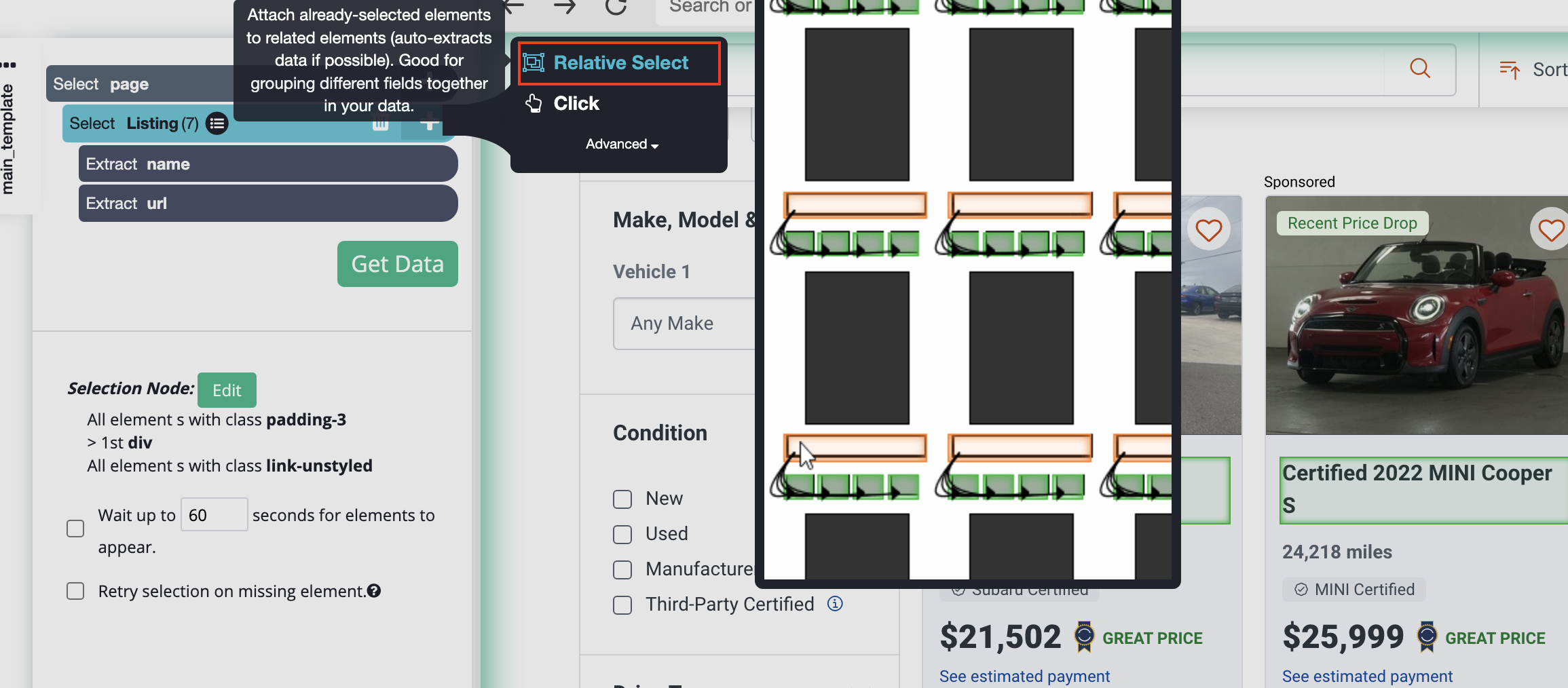Click GREAT PRICE label beside $21,502
Screen dimensions: 1568x688
click(x=1152, y=638)
